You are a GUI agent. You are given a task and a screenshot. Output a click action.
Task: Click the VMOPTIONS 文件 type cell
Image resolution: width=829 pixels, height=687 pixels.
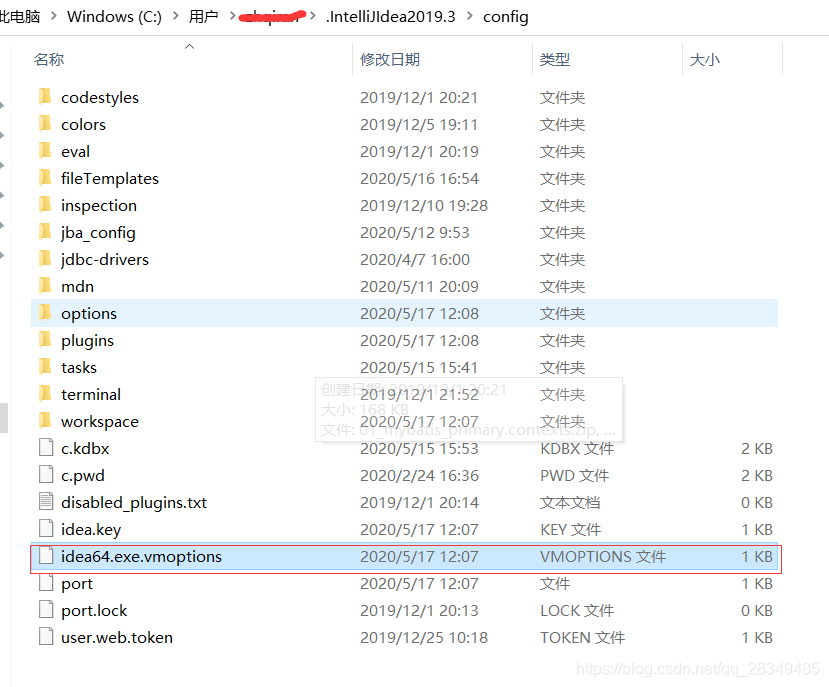coord(603,556)
